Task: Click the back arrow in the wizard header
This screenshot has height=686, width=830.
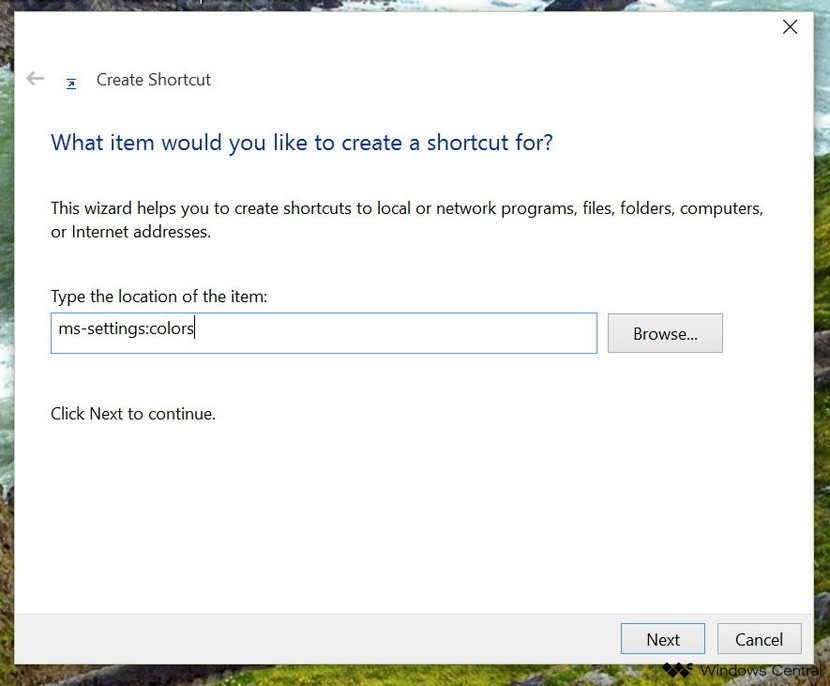Action: click(36, 79)
